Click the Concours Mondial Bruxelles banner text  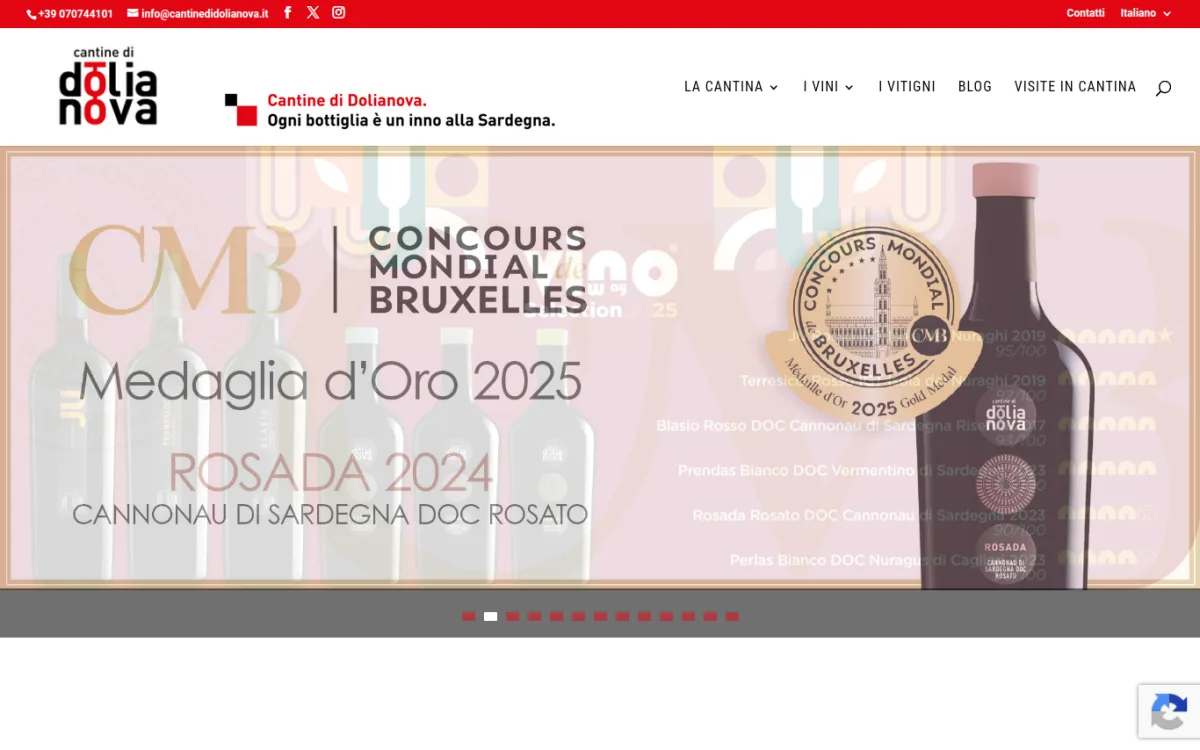[x=478, y=269]
